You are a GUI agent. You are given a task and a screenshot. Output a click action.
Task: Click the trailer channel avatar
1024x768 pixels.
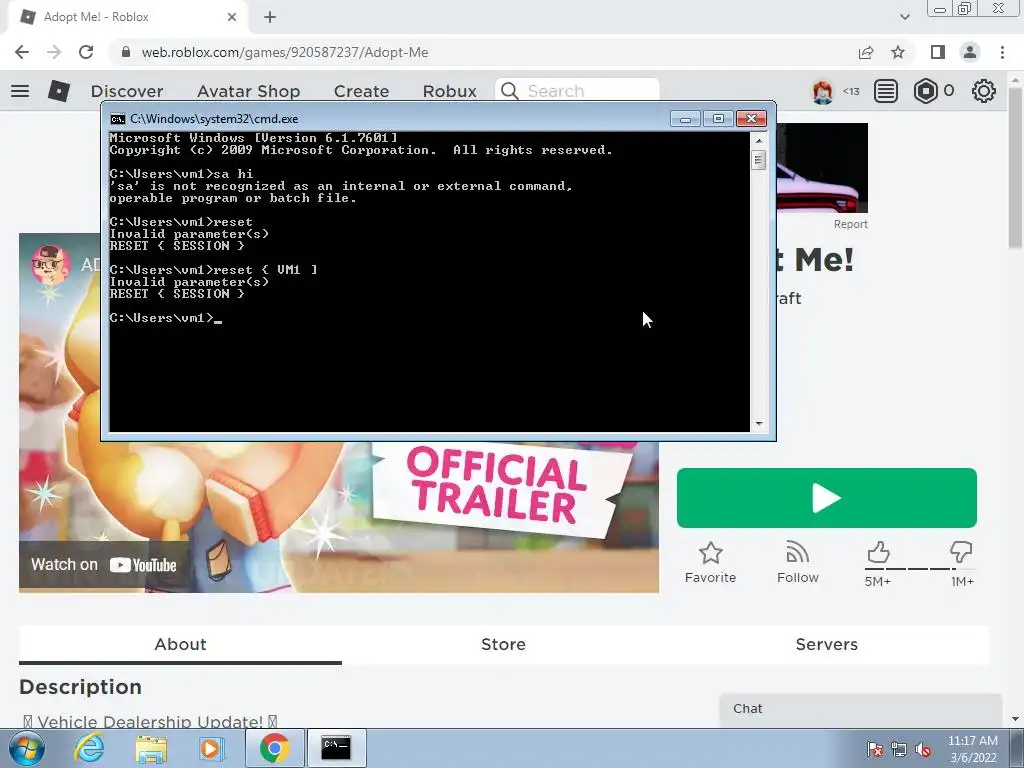click(x=51, y=265)
